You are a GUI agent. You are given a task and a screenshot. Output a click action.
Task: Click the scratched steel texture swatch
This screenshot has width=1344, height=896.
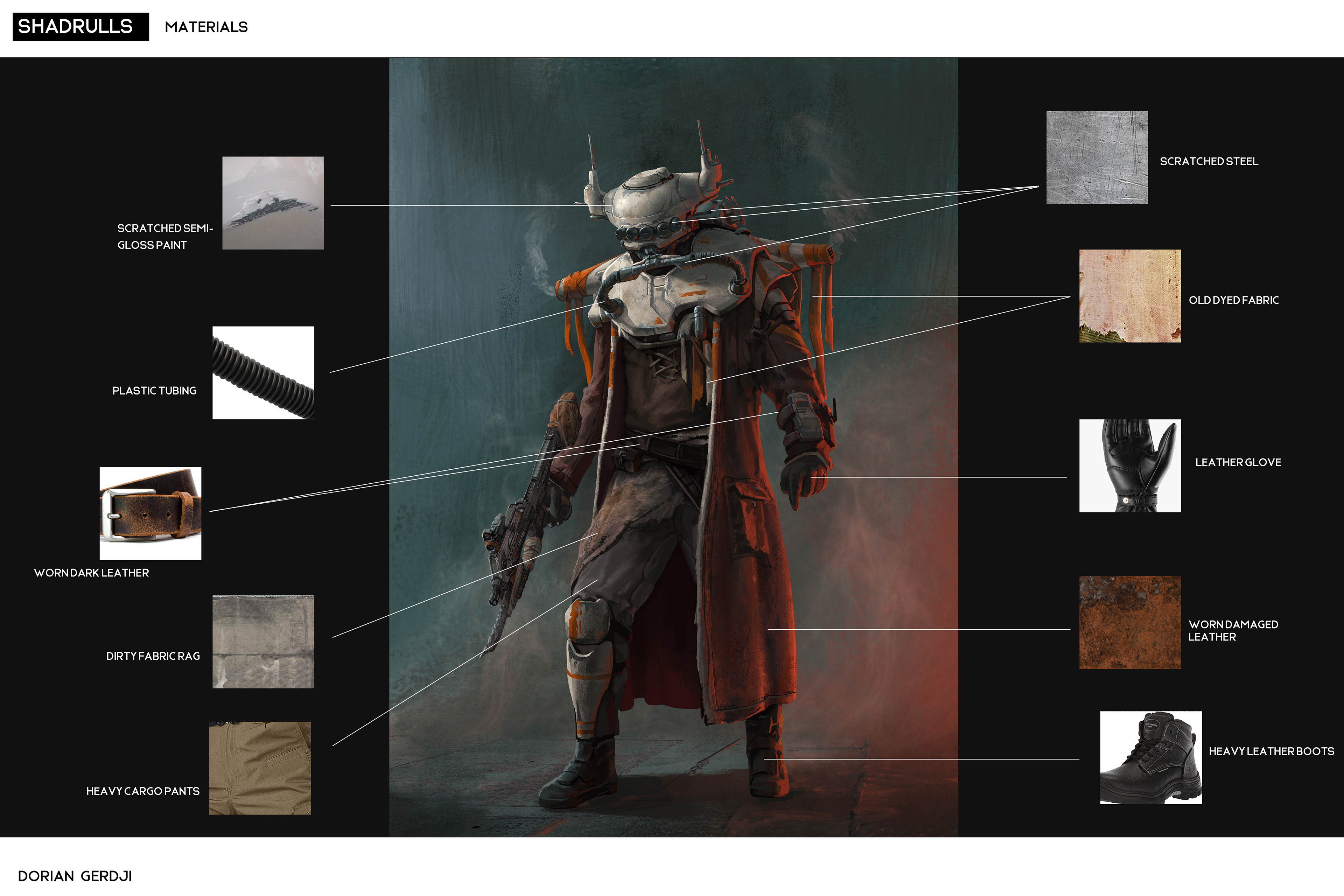pyautogui.click(x=1097, y=157)
